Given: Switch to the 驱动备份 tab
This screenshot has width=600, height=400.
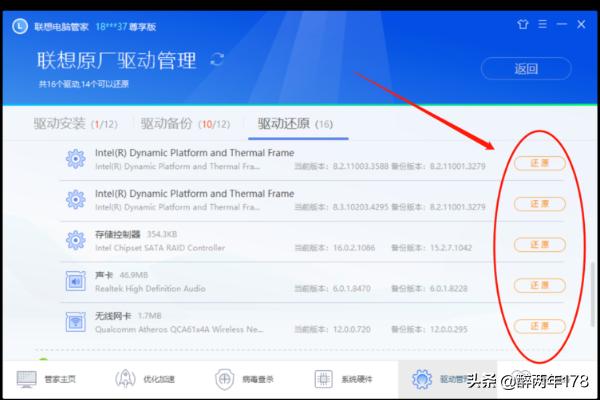Looking at the screenshot, I should coord(178,125).
